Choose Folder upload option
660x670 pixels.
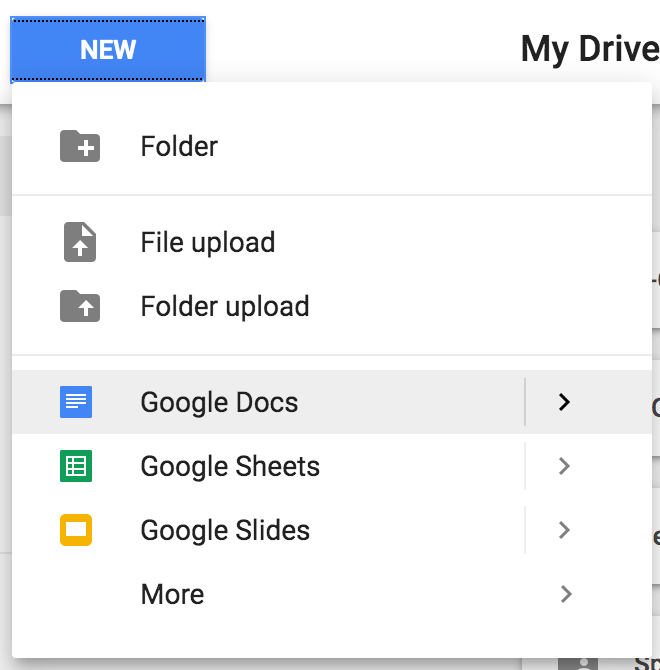point(332,306)
